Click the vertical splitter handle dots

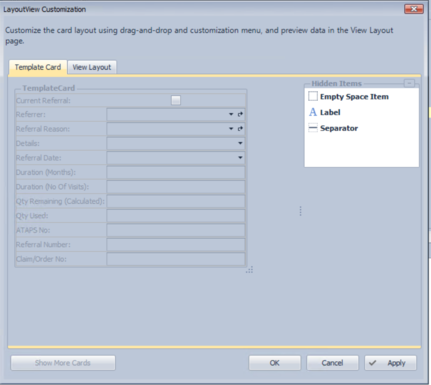(x=300, y=211)
